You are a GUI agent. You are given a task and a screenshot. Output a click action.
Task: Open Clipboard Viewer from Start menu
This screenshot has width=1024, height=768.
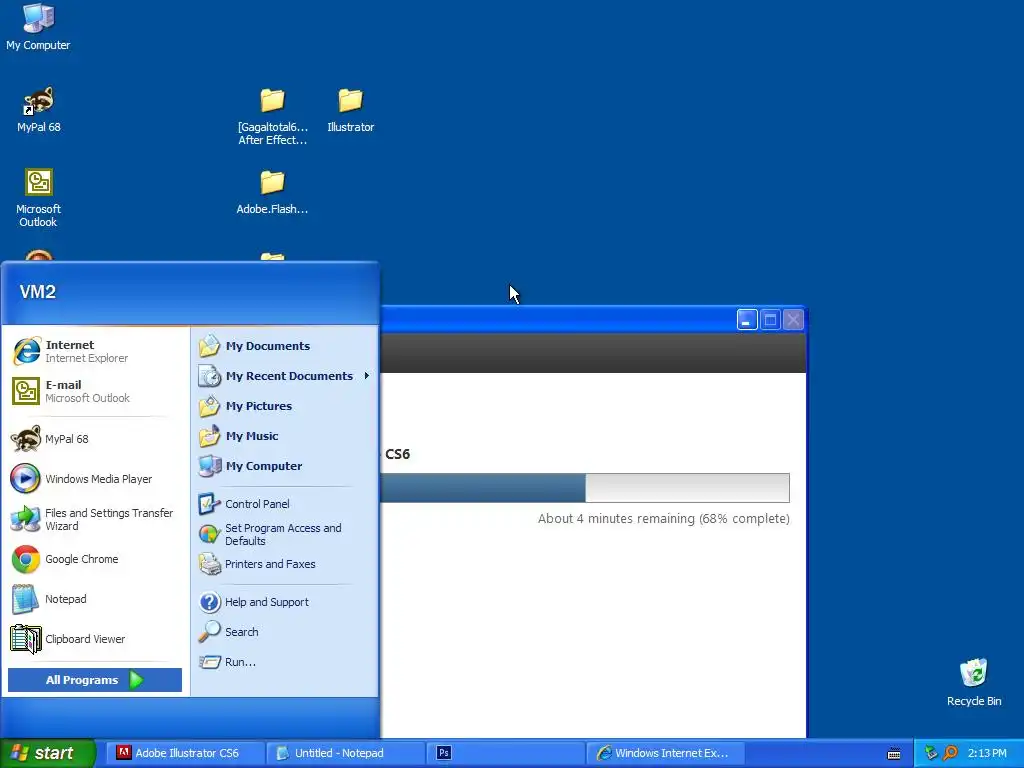(95, 639)
